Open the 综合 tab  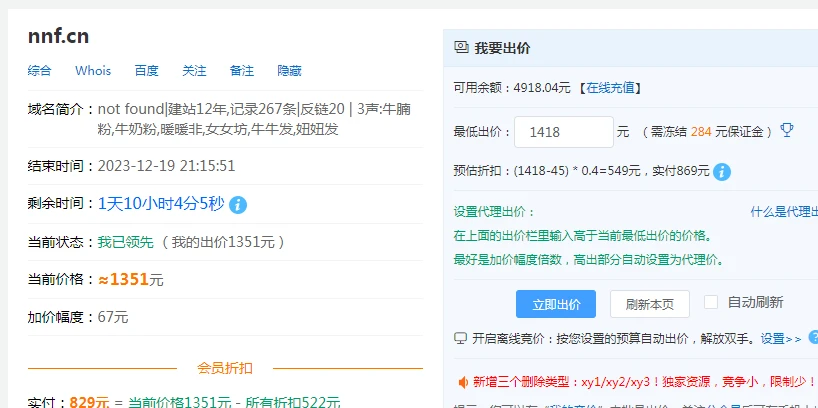click(40, 71)
